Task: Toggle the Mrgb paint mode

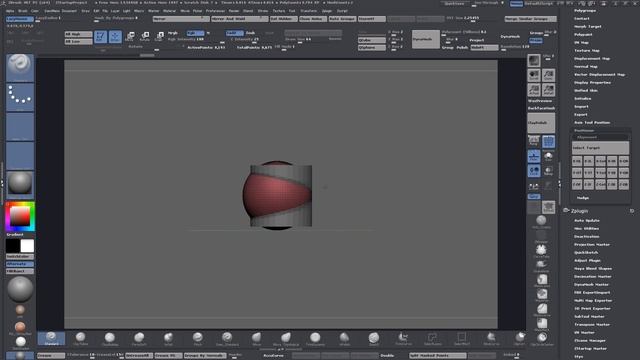Action: tap(173, 33)
